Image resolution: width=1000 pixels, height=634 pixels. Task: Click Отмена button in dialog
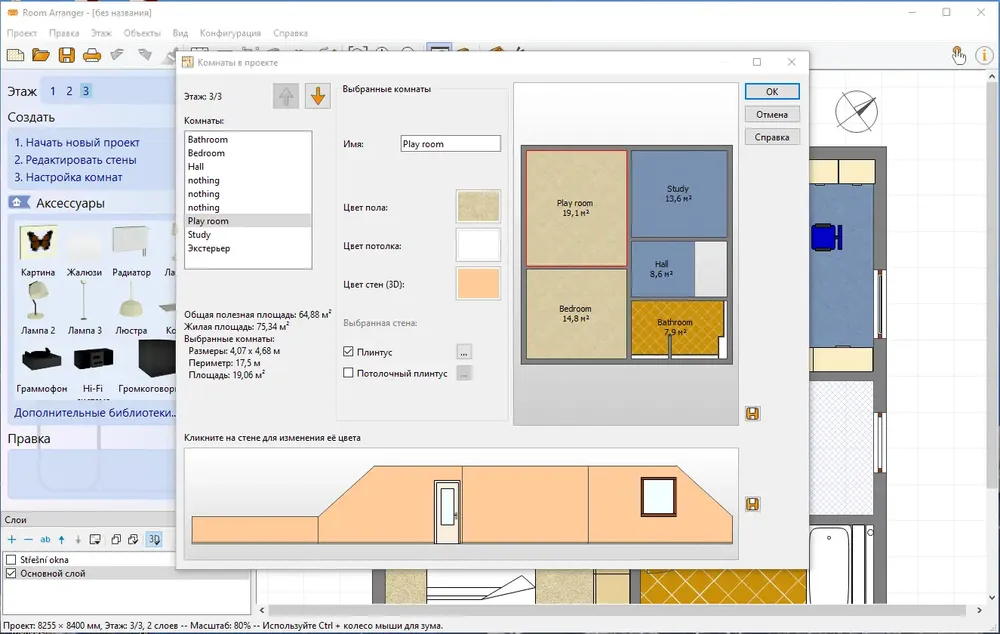[x=772, y=115]
